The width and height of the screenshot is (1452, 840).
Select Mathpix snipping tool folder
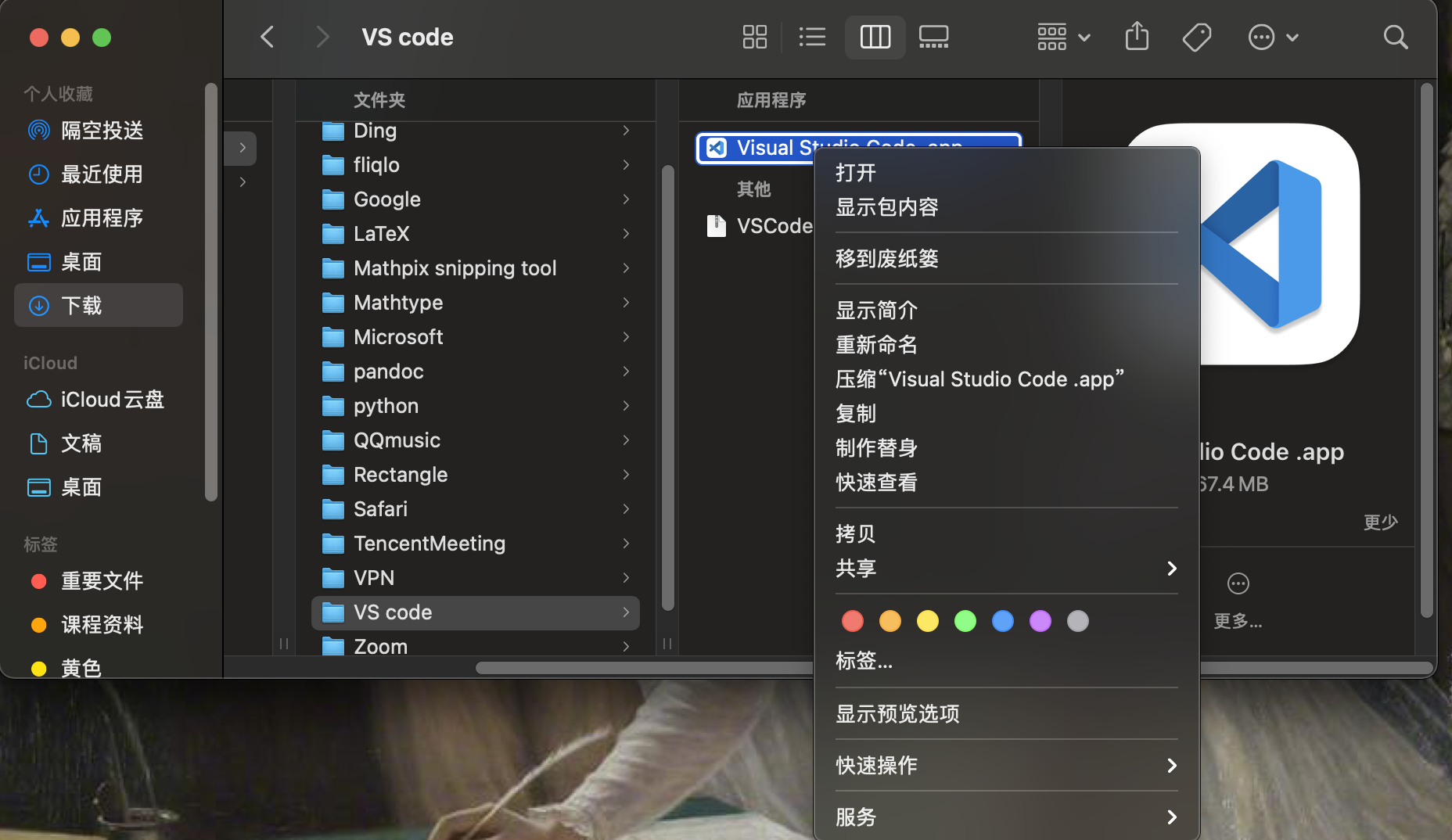476,268
